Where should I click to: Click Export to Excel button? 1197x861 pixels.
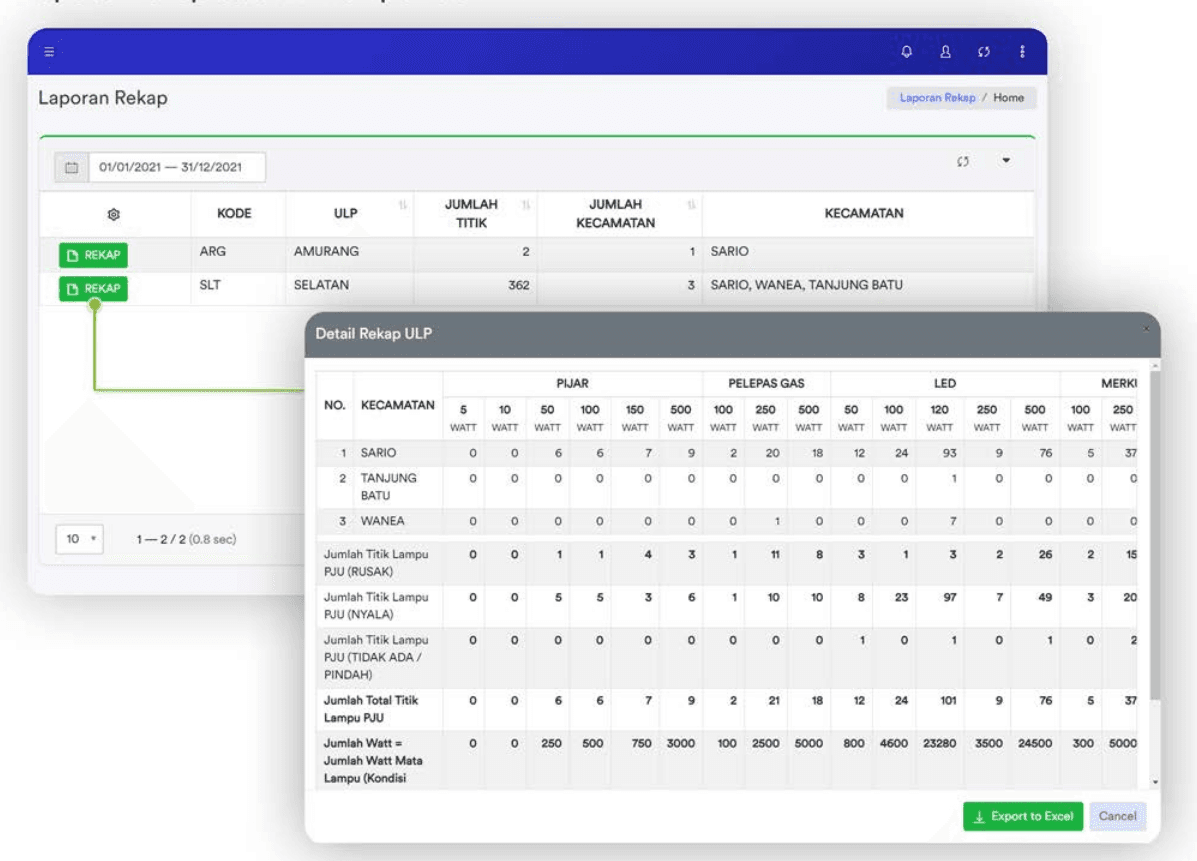click(x=1023, y=816)
